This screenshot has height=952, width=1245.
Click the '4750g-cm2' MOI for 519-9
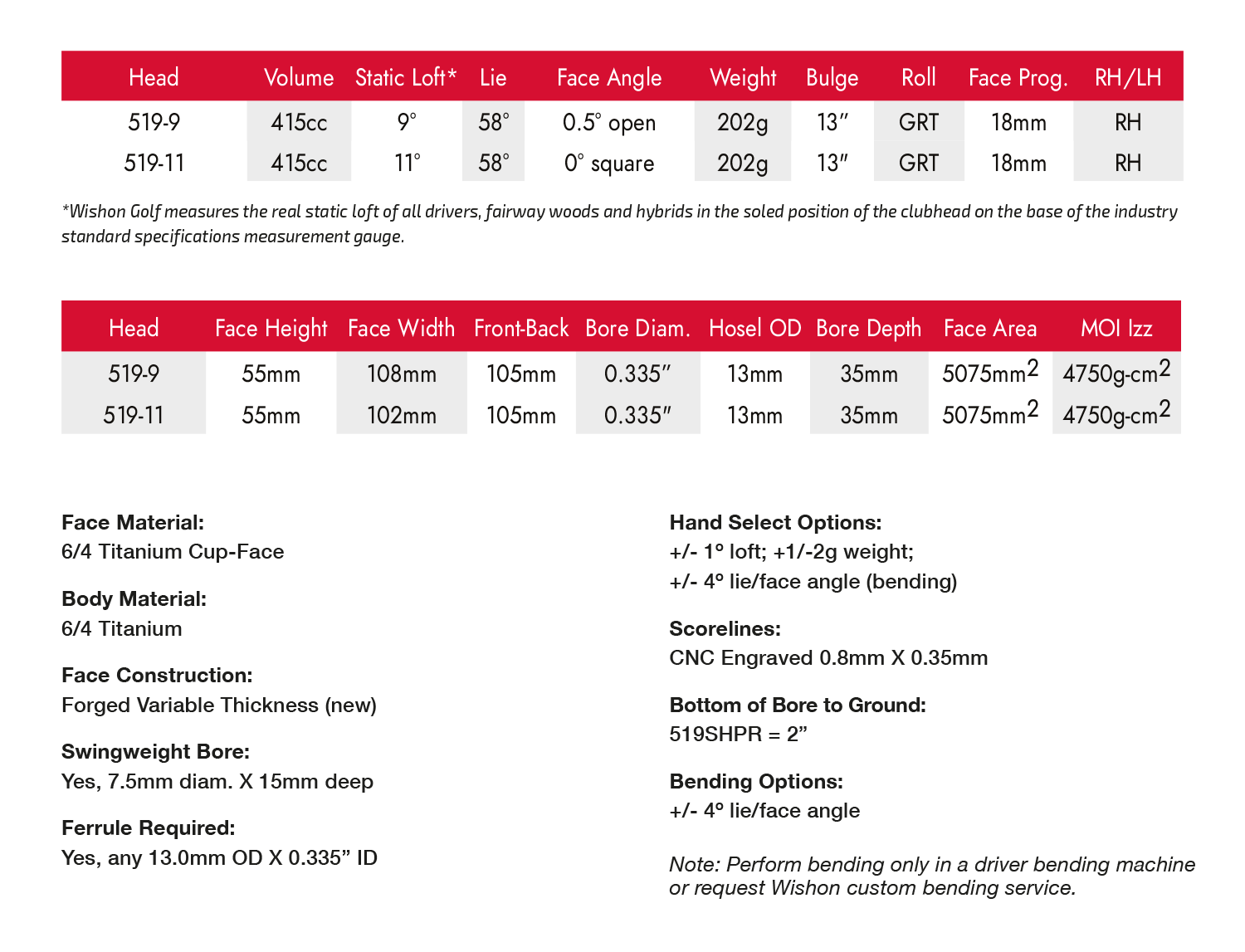(x=1116, y=371)
